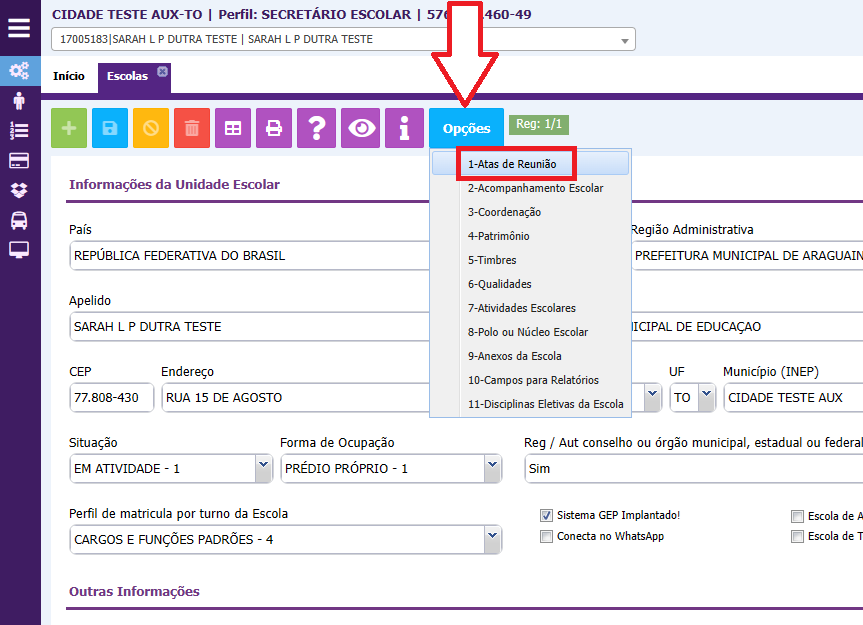Close the Escolas tab
This screenshot has height=625, width=863.
pos(163,71)
